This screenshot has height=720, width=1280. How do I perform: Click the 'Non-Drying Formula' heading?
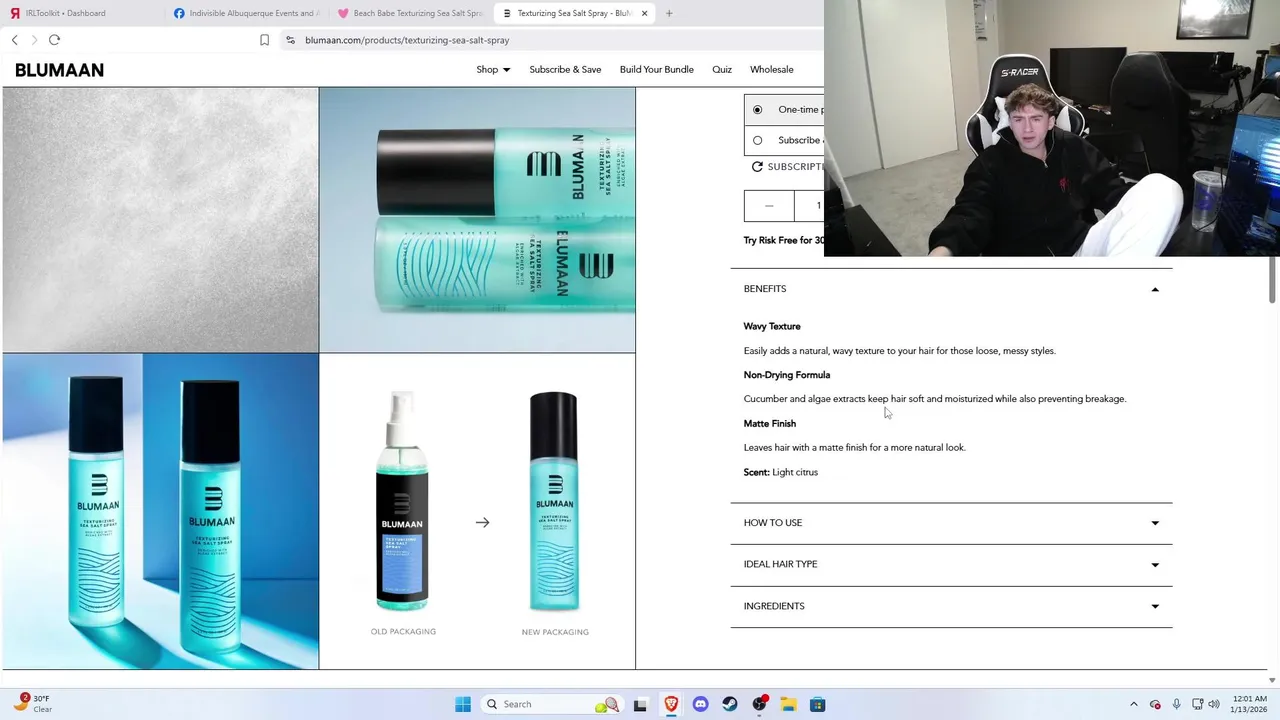[x=787, y=375]
